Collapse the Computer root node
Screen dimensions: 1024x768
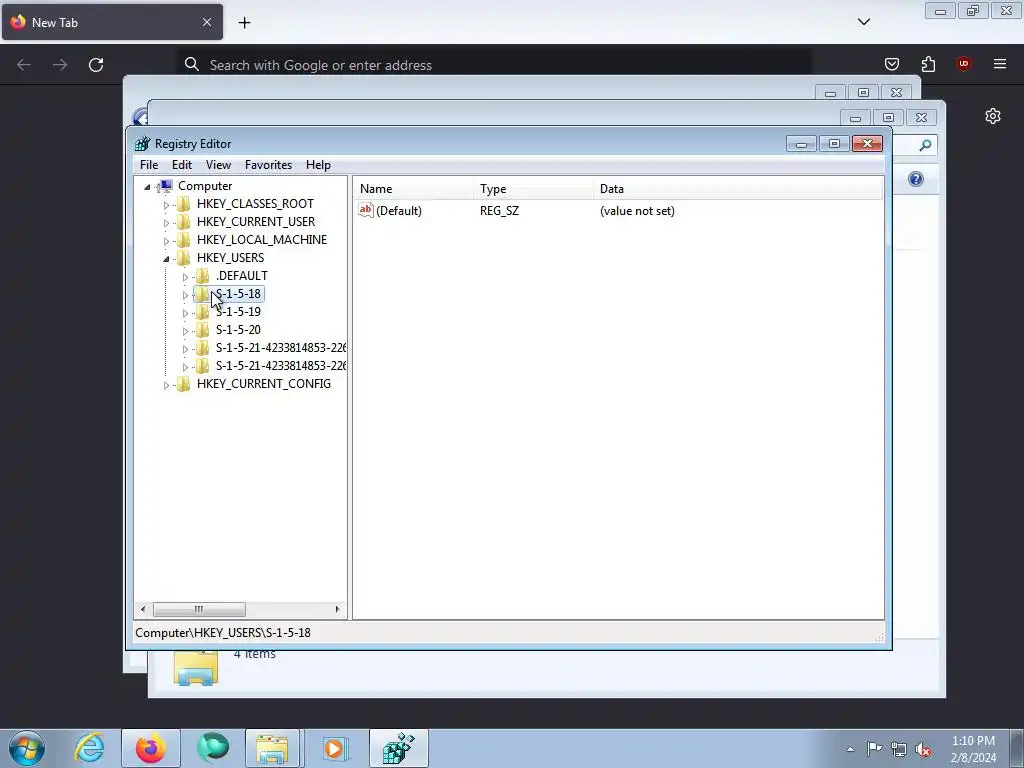(x=148, y=187)
